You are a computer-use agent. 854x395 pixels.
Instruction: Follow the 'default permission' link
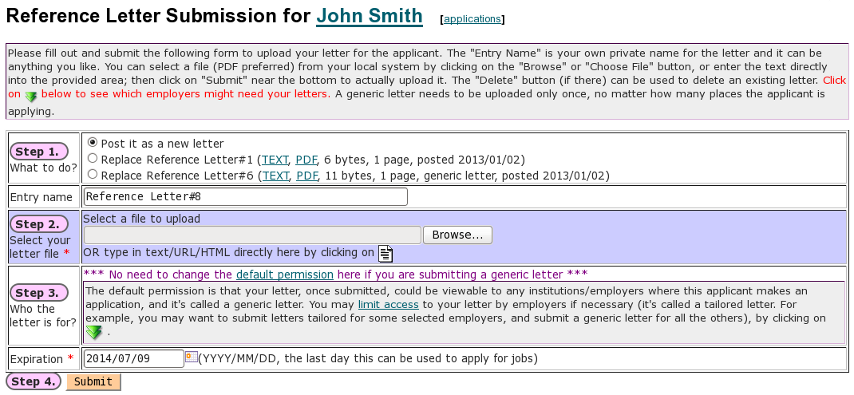[285, 274]
